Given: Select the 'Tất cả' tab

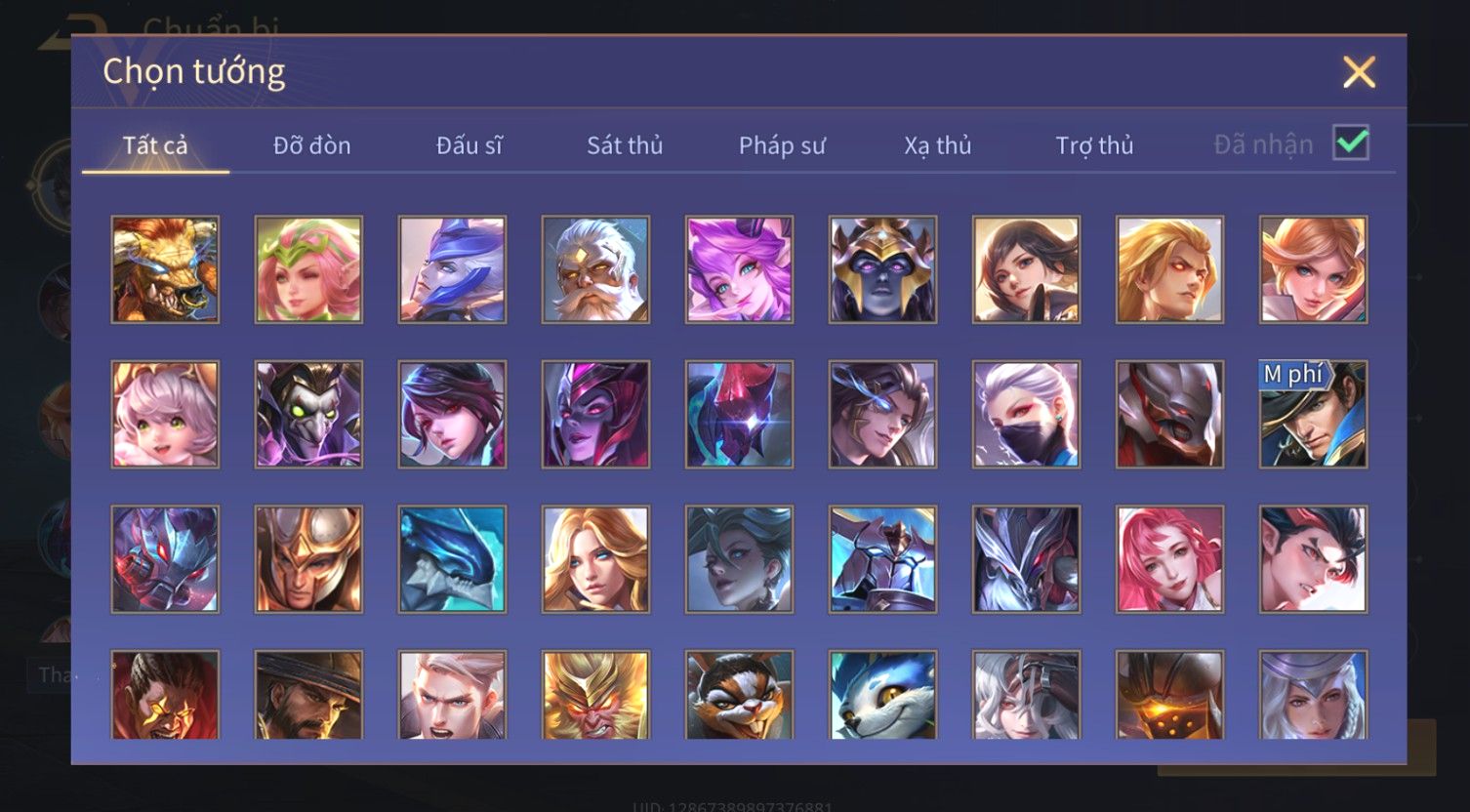Looking at the screenshot, I should (155, 145).
